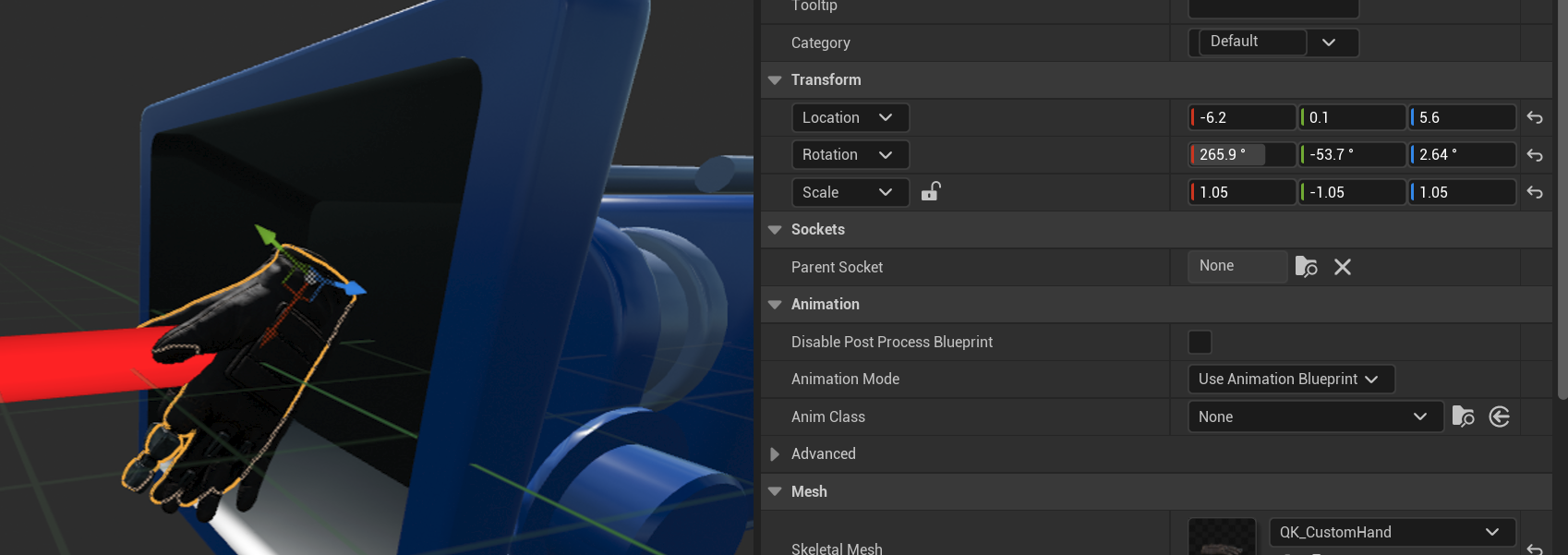Click the Parent Socket label

(837, 267)
